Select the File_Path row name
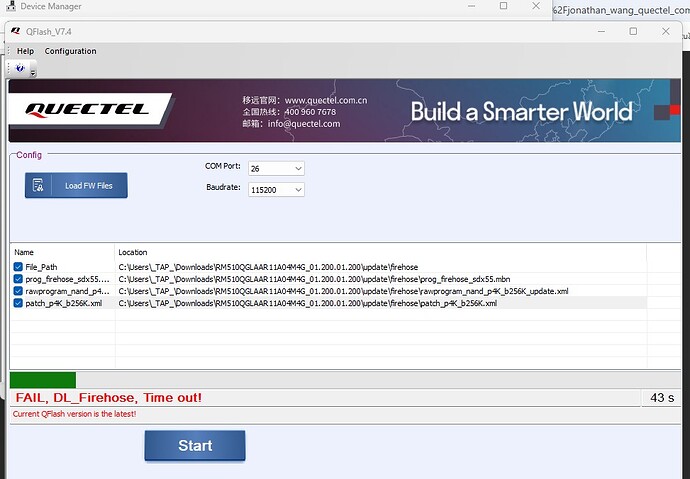This screenshot has width=690, height=479. pyautogui.click(x=41, y=267)
